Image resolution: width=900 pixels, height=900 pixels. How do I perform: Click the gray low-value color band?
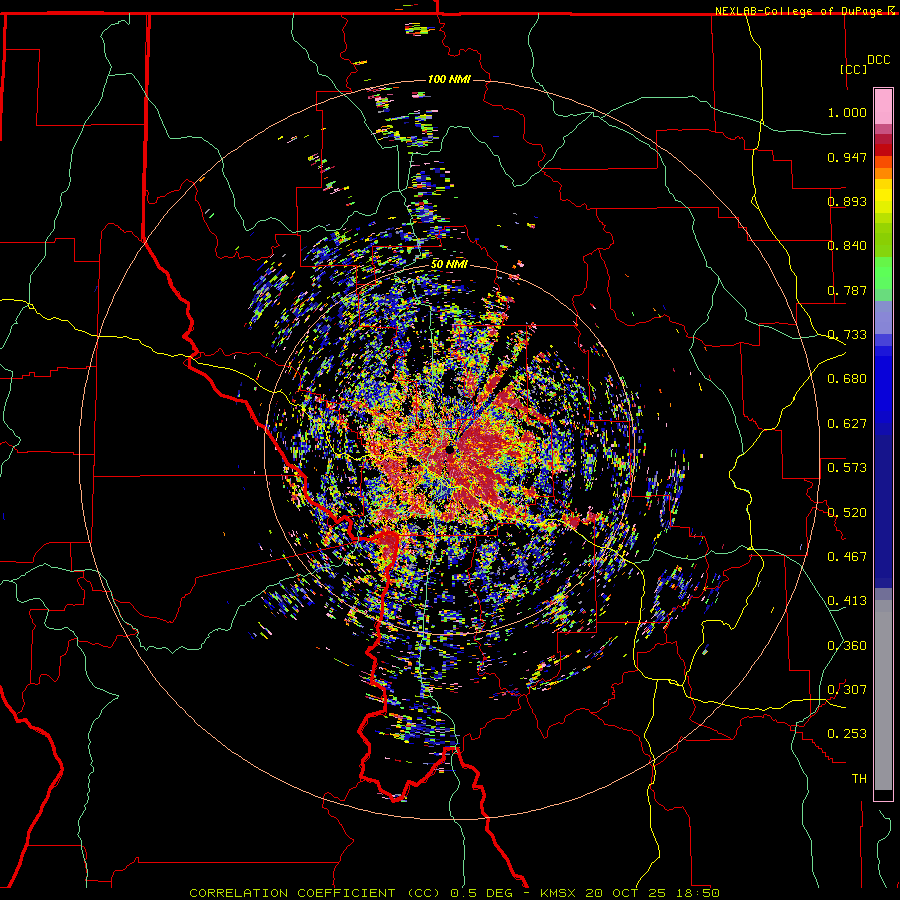pyautogui.click(x=883, y=695)
